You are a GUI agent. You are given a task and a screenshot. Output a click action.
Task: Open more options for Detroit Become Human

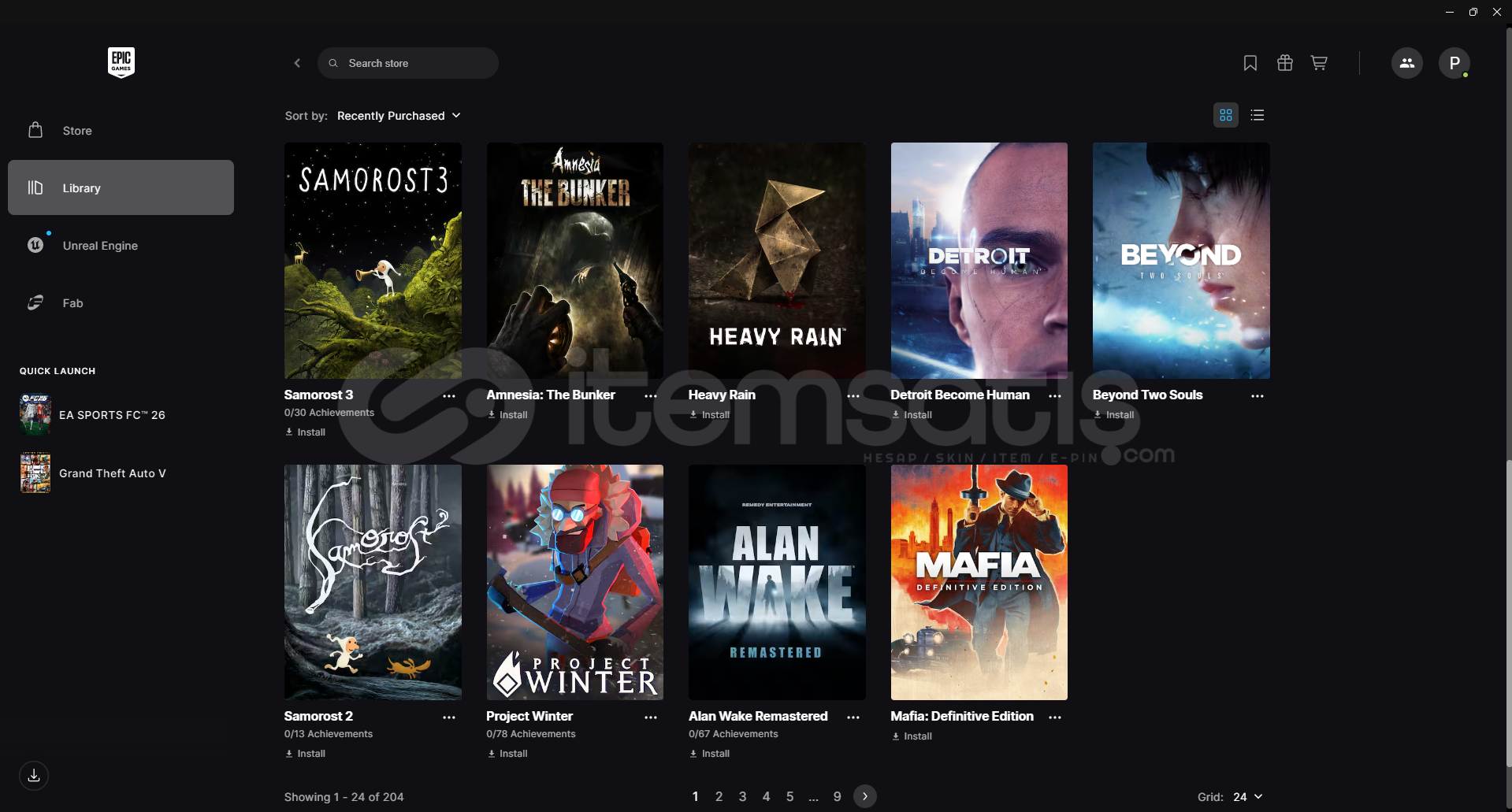coord(1055,396)
